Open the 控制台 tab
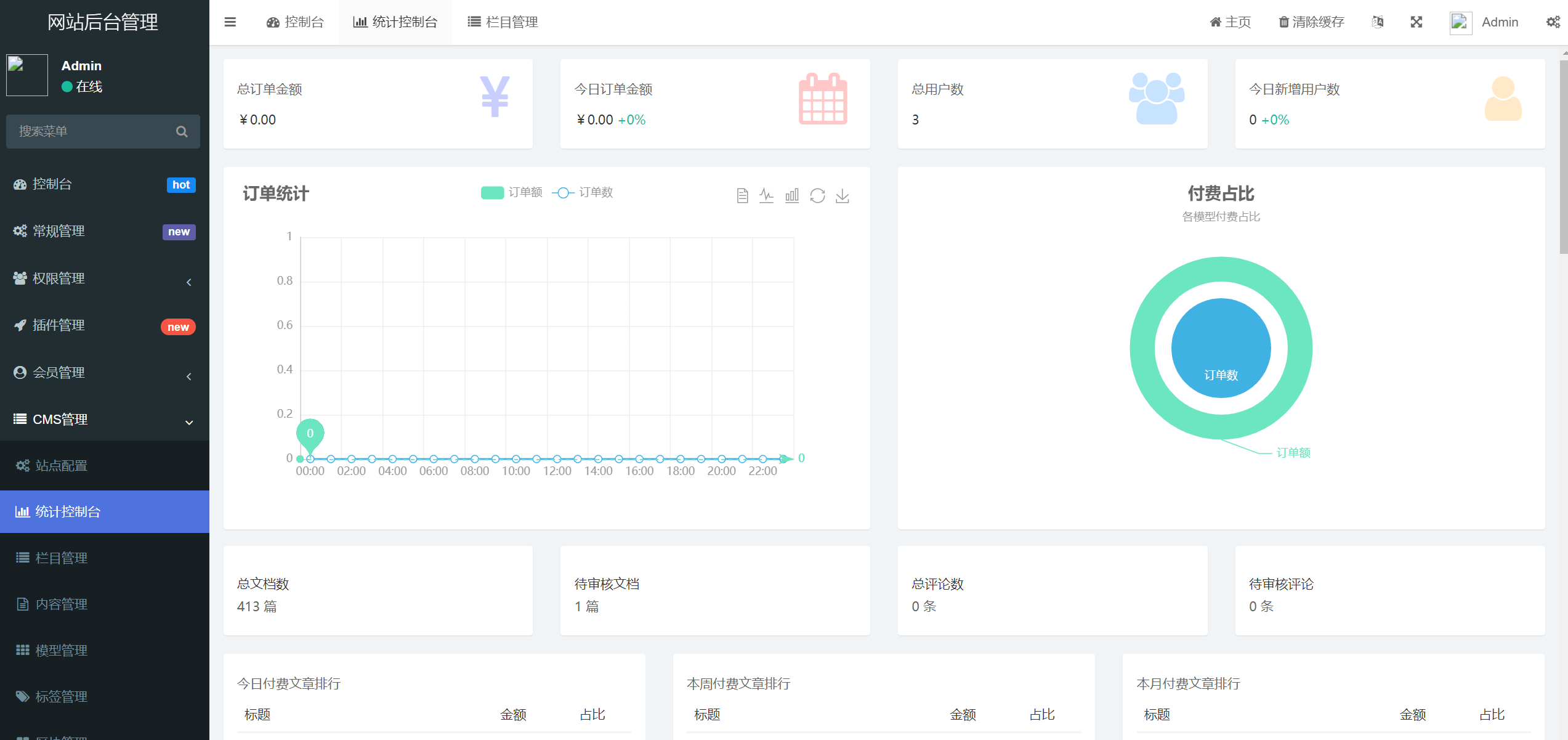Viewport: 1568px width, 740px height. coord(295,22)
